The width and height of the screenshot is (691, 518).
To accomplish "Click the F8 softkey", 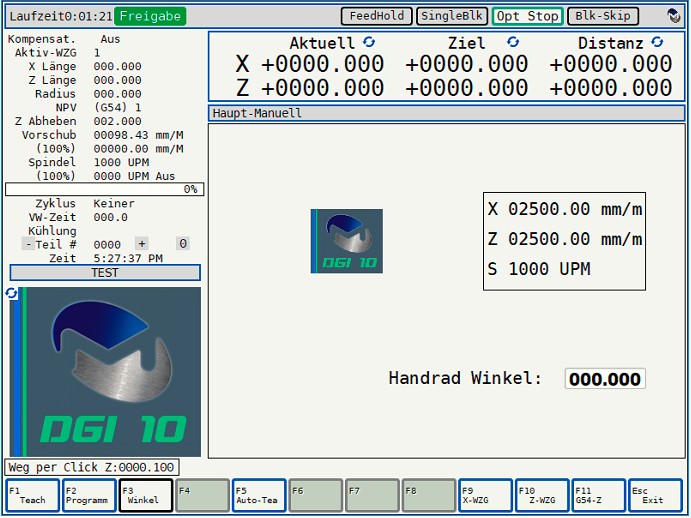I will pyautogui.click(x=429, y=496).
